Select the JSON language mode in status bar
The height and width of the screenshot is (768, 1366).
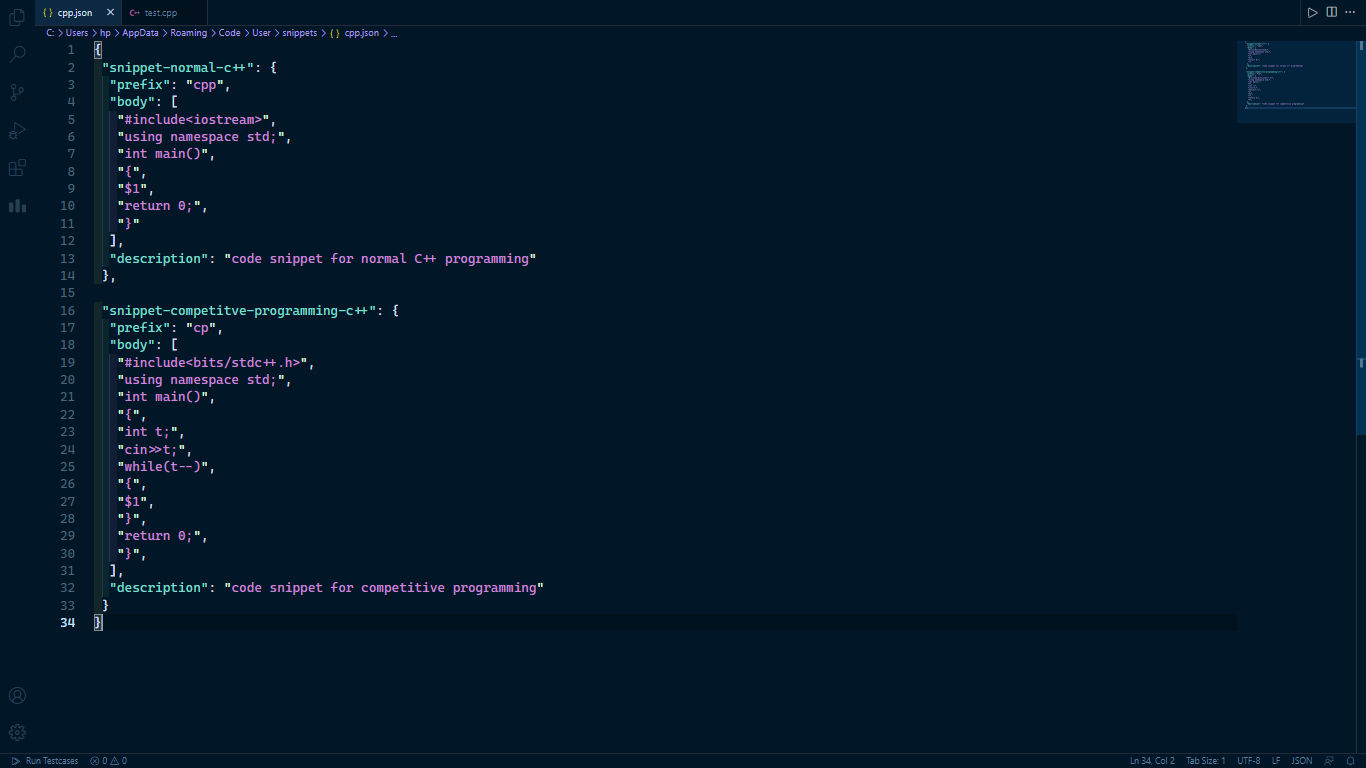tap(1302, 761)
